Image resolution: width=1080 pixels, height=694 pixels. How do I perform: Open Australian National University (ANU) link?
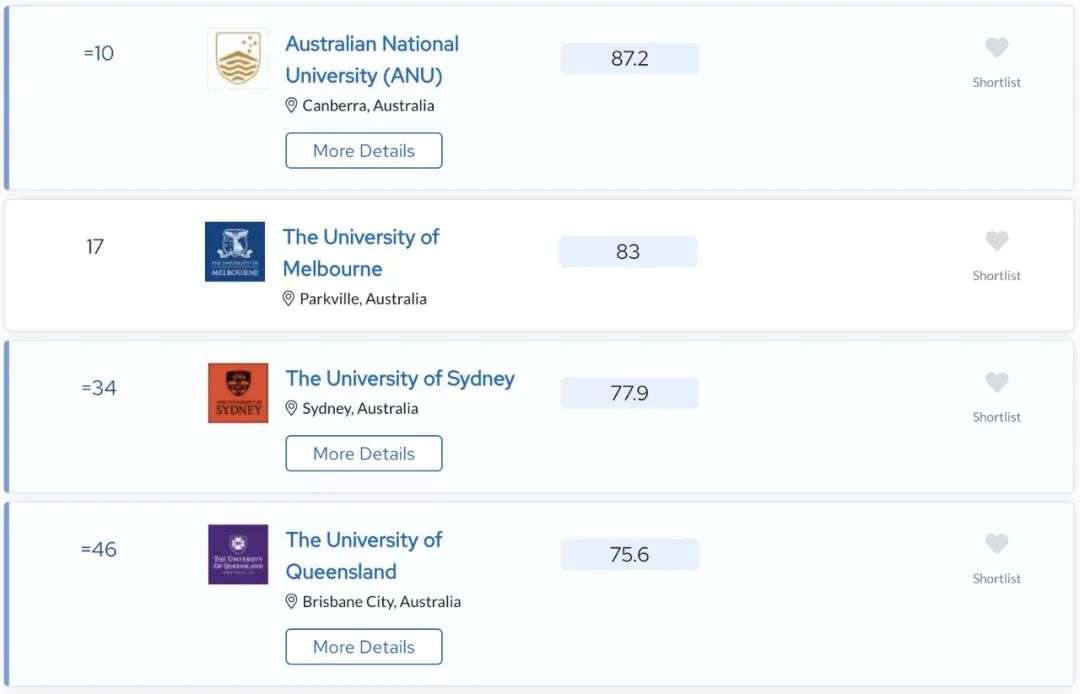pyautogui.click(x=372, y=60)
